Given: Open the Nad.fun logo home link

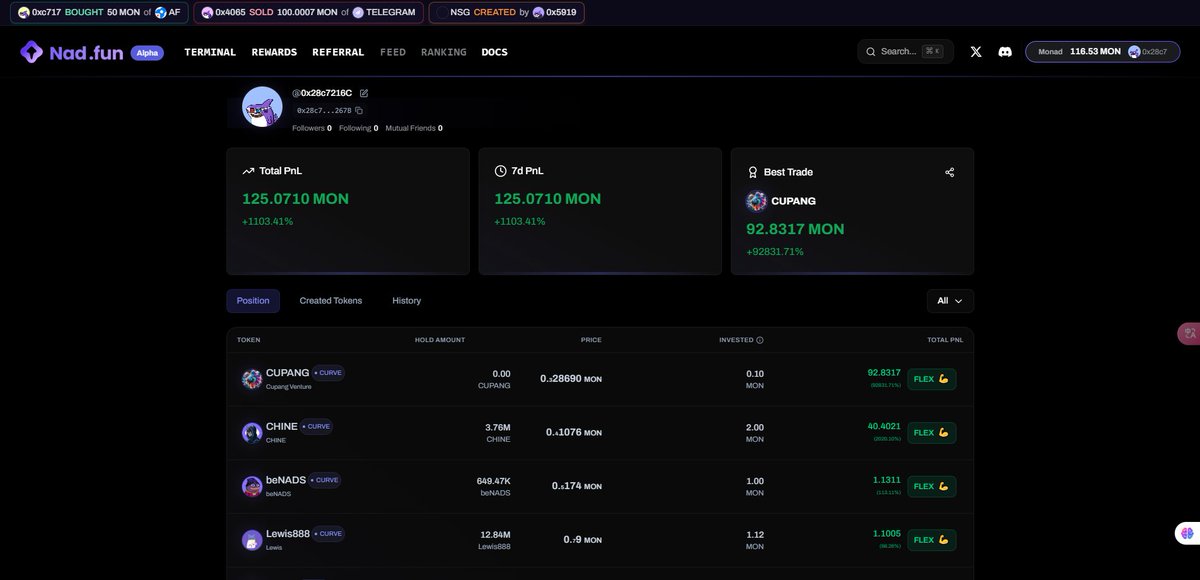Looking at the screenshot, I should tap(71, 52).
